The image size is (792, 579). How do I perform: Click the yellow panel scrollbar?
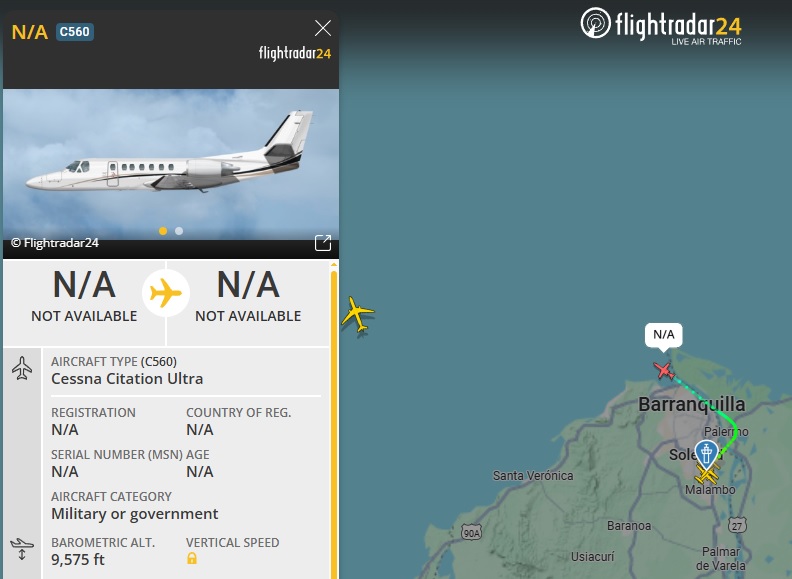click(x=334, y=419)
